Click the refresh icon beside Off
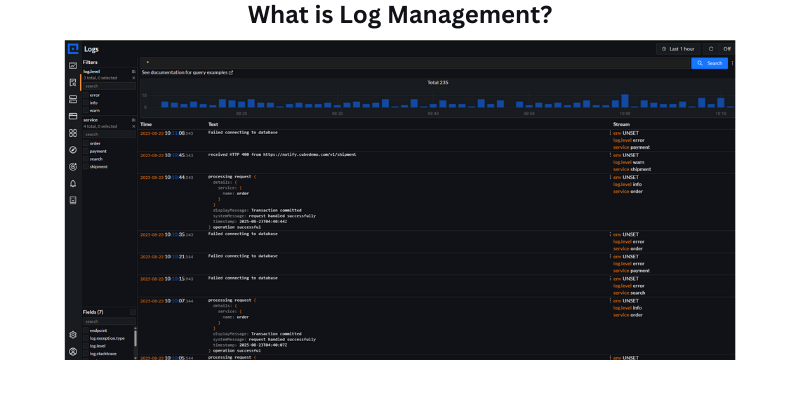The height and width of the screenshot is (400, 800). 711,49
